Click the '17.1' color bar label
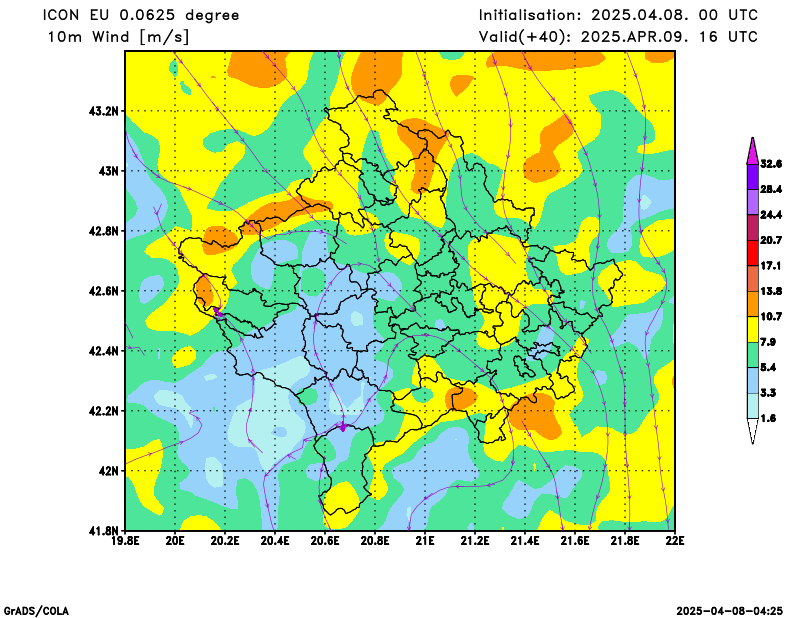 770,266
